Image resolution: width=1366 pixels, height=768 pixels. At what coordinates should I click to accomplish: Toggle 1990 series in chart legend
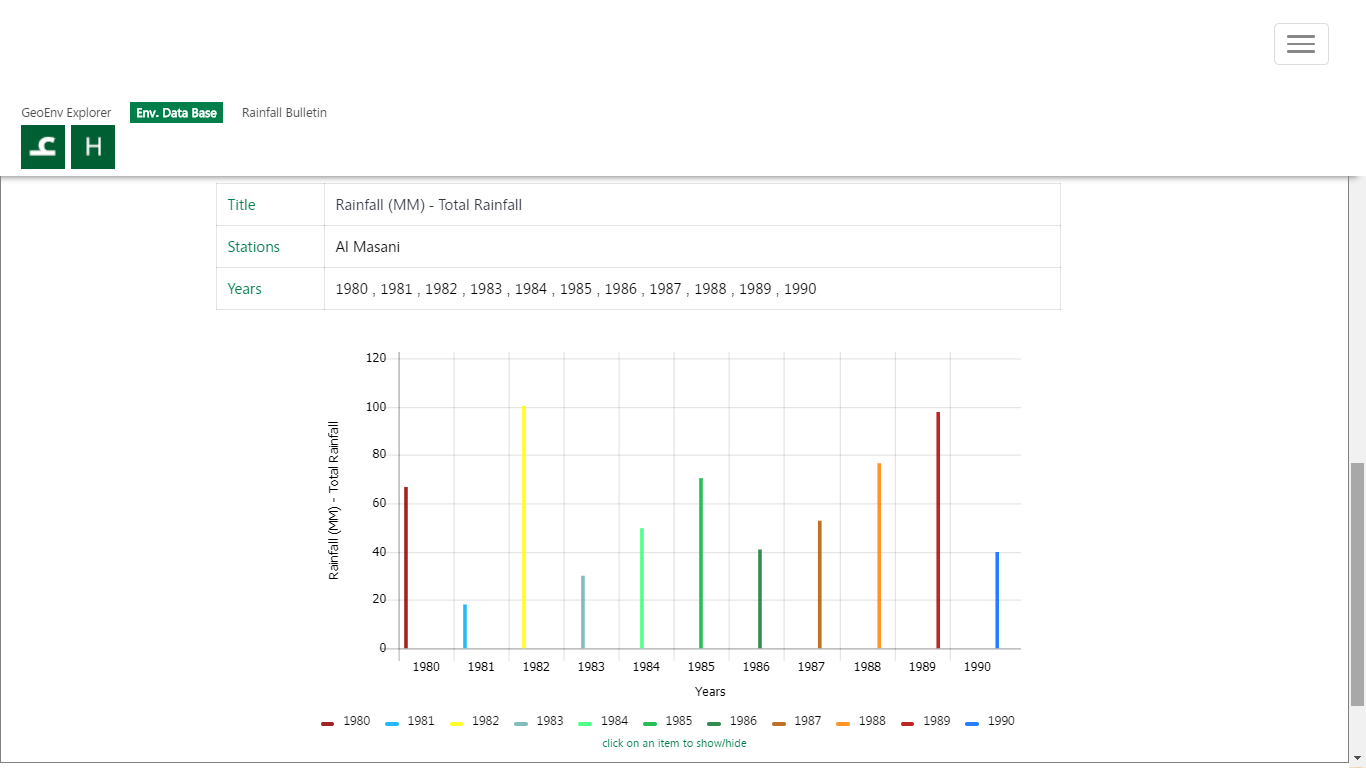pos(990,721)
